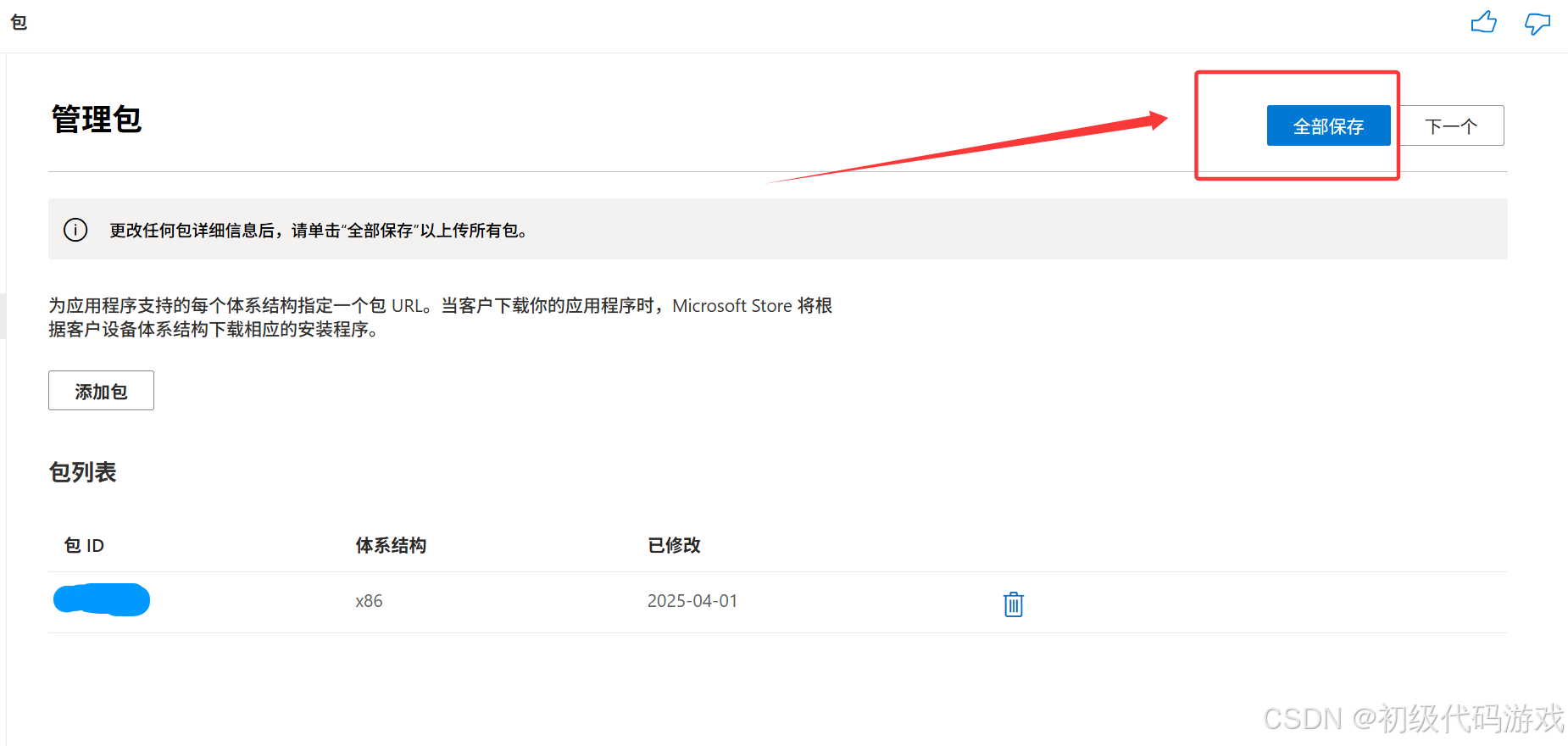The height and width of the screenshot is (746, 1568).
Task: Click the thumbs-down feedback icon
Action: point(1537,23)
